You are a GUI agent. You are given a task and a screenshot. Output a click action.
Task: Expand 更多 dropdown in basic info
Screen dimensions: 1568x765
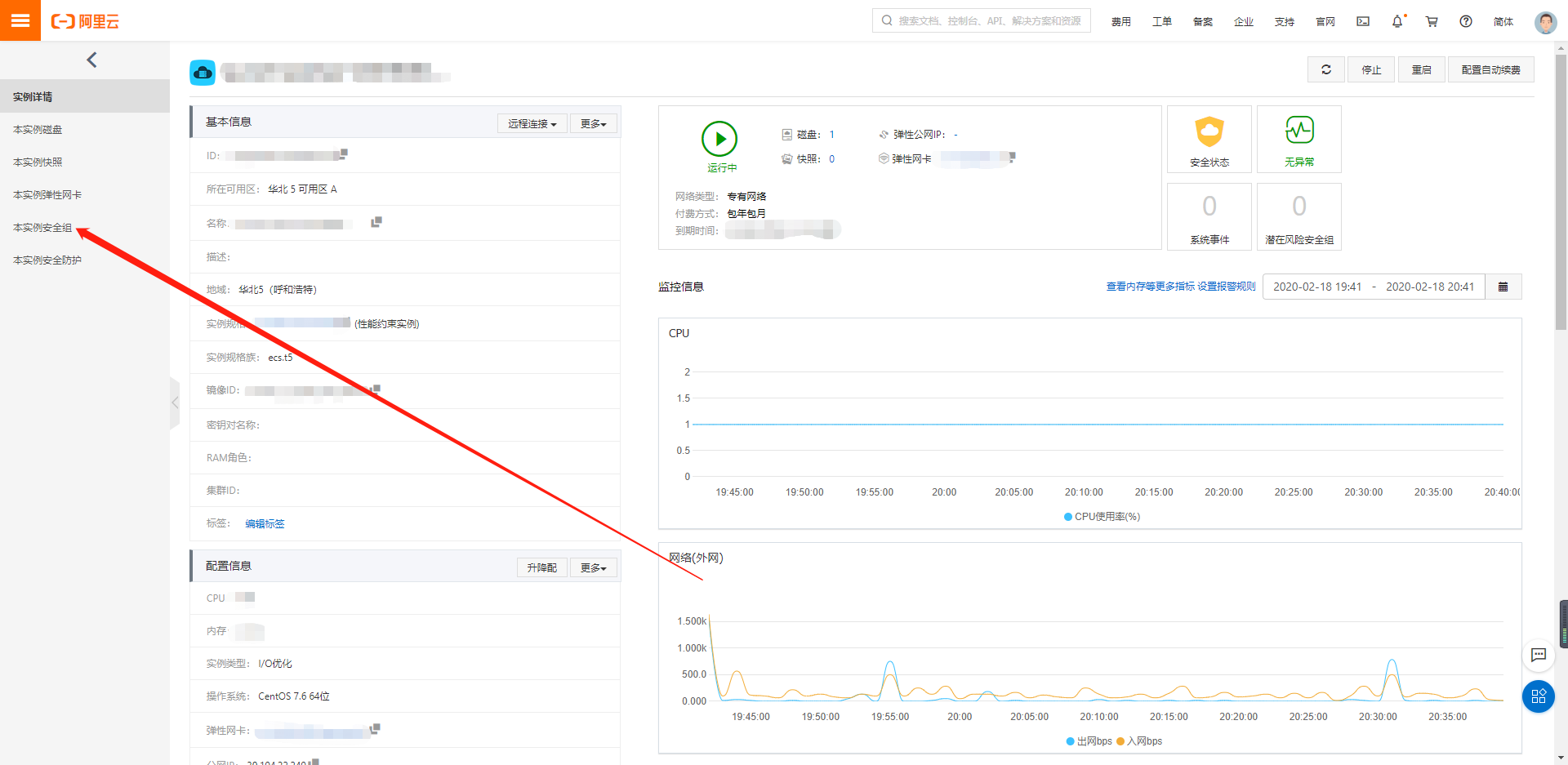click(x=594, y=123)
